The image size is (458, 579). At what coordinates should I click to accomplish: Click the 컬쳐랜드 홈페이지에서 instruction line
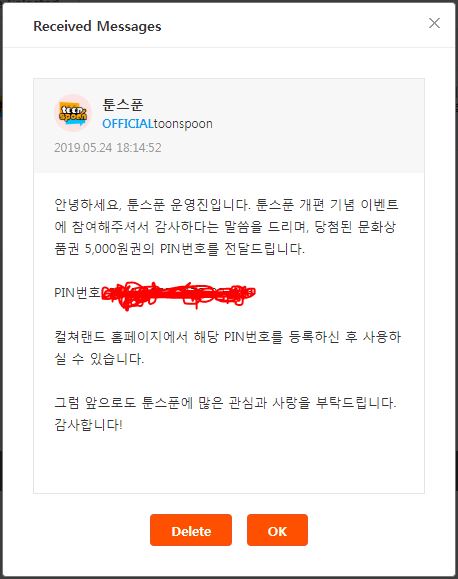(x=228, y=337)
